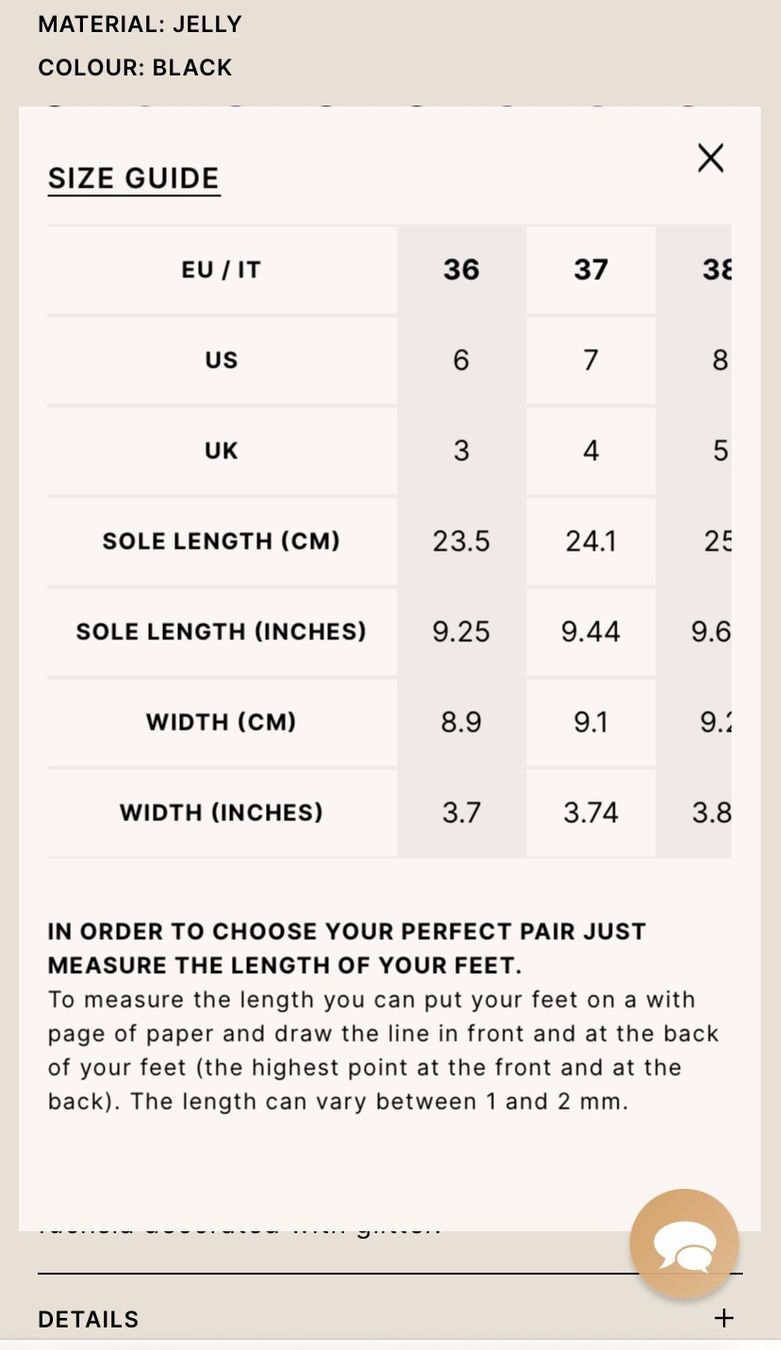Click the Colour: Black label

(x=135, y=67)
